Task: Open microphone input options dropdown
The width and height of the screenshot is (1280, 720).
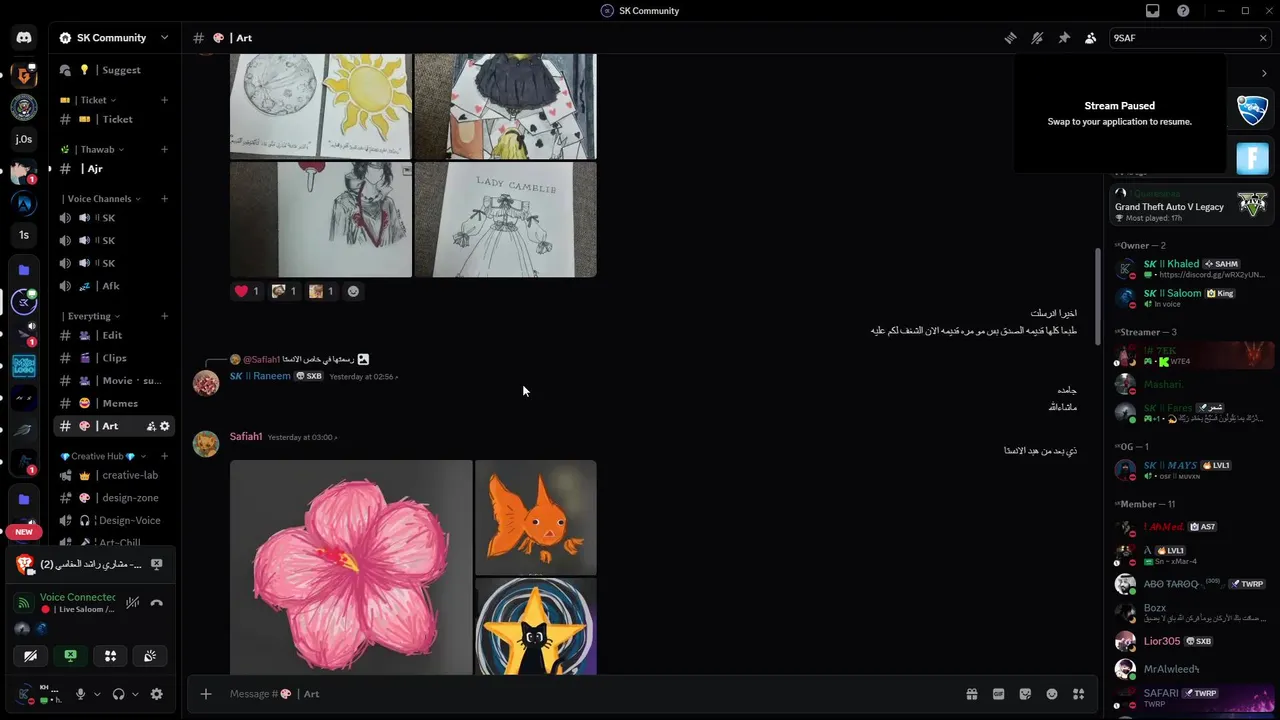Action: [x=97, y=694]
